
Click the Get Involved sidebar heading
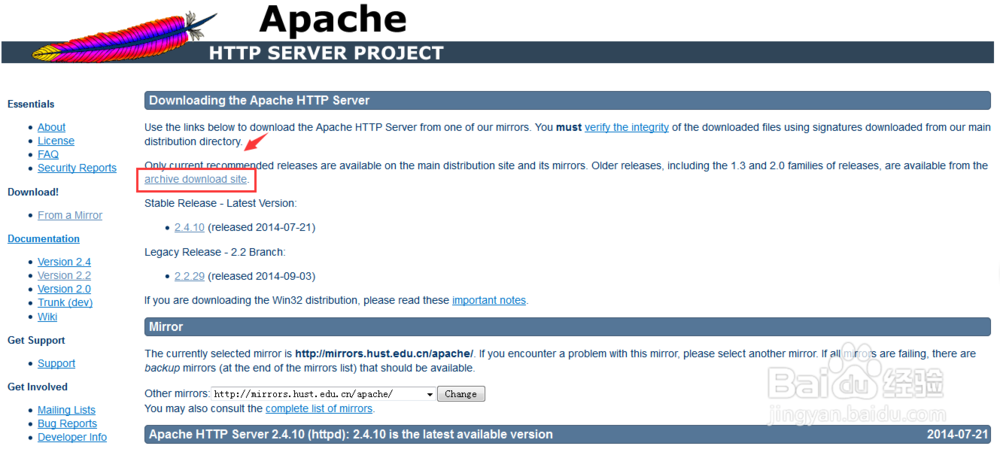click(x=38, y=386)
